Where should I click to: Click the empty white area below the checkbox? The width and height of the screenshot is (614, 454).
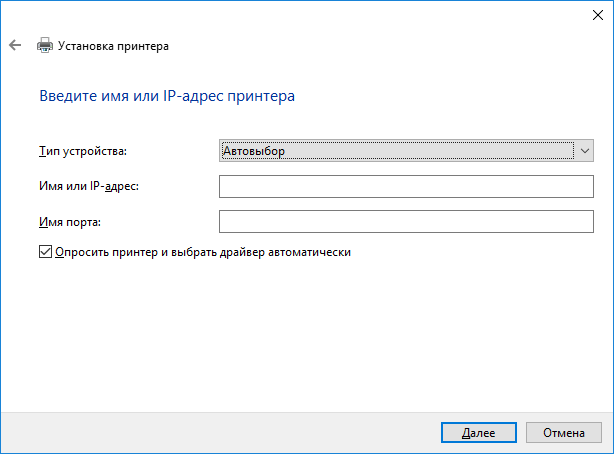[x=305, y=333]
